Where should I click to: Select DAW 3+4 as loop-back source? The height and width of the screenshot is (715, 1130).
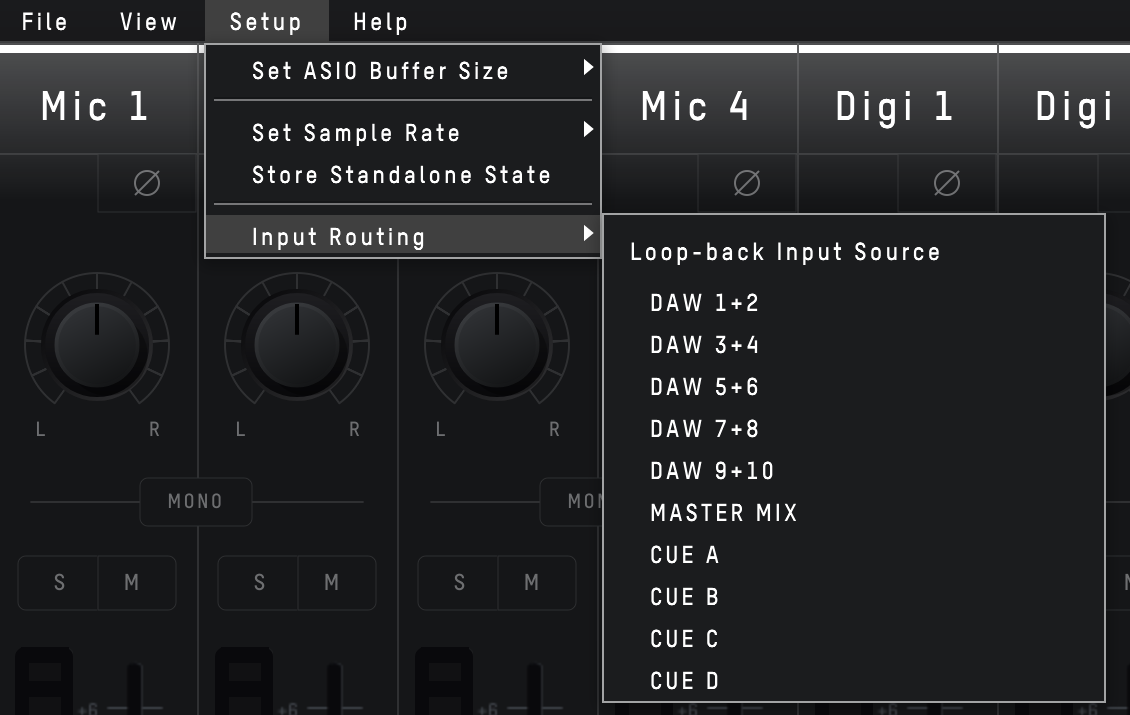[x=854, y=345]
